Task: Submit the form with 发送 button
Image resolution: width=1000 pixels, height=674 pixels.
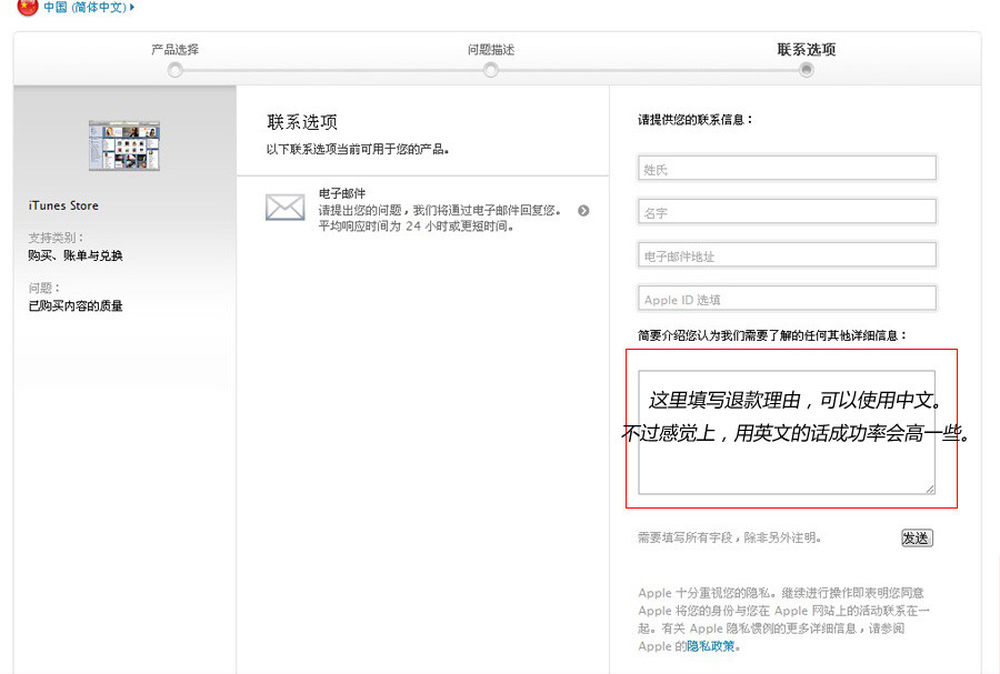Action: tap(916, 538)
